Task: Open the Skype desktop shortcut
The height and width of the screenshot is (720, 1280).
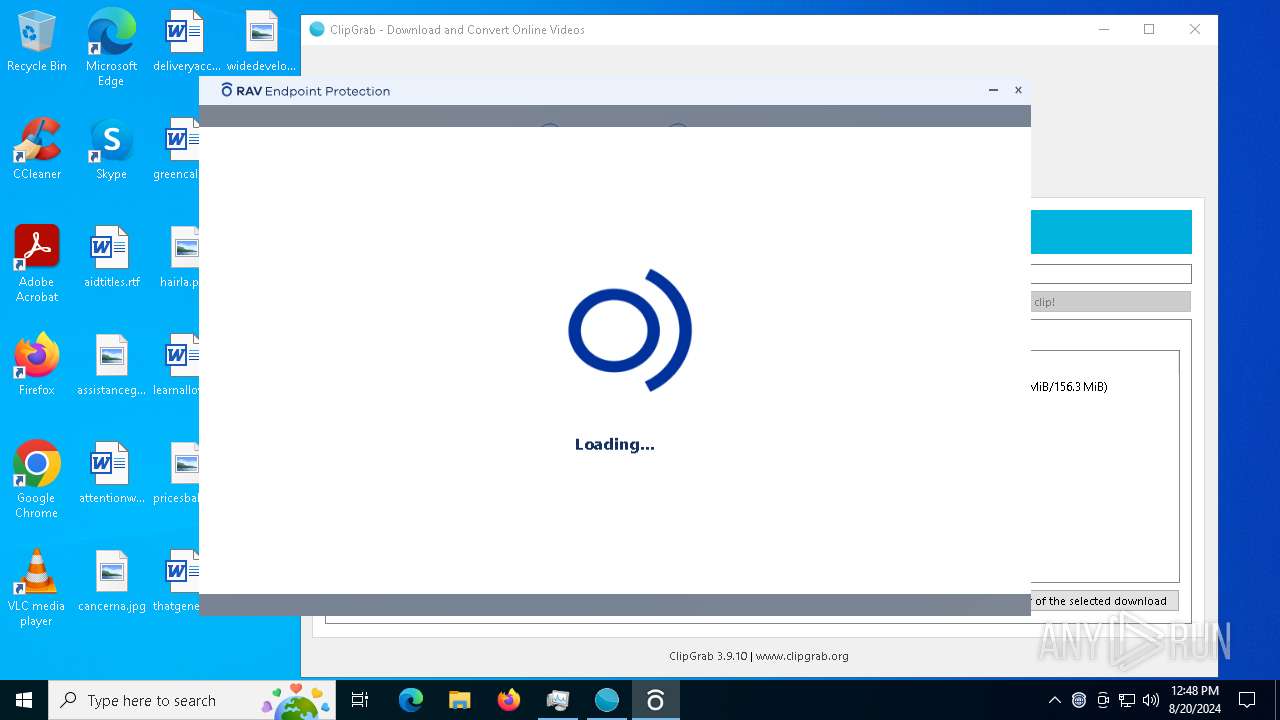Action: 111,150
